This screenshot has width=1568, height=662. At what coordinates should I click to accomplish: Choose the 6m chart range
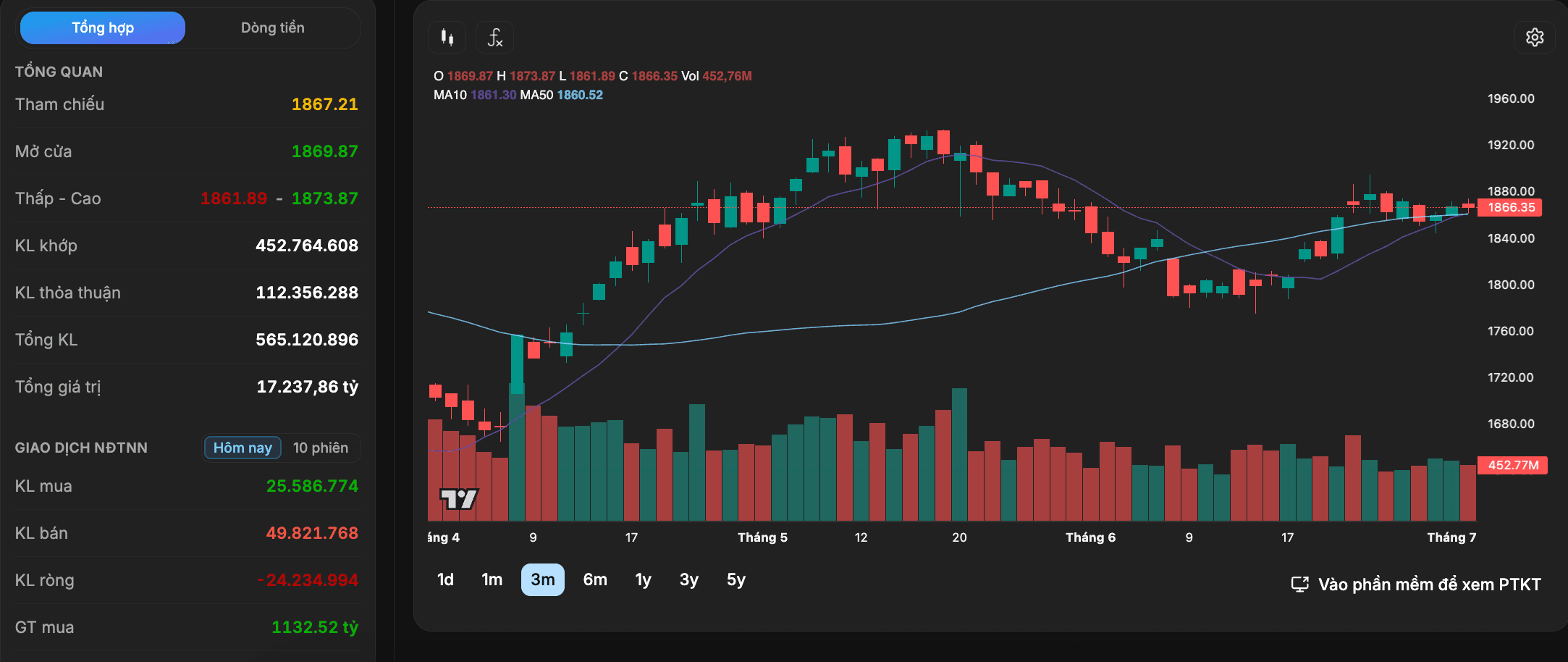point(595,579)
